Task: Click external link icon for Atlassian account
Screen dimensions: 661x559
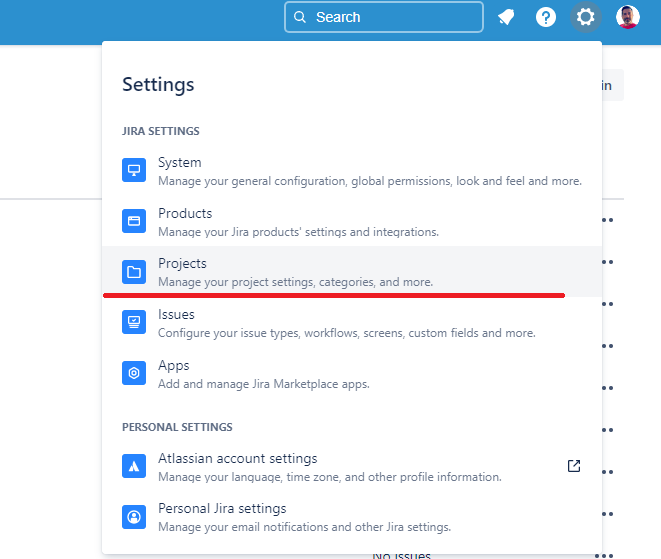Action: tap(574, 466)
